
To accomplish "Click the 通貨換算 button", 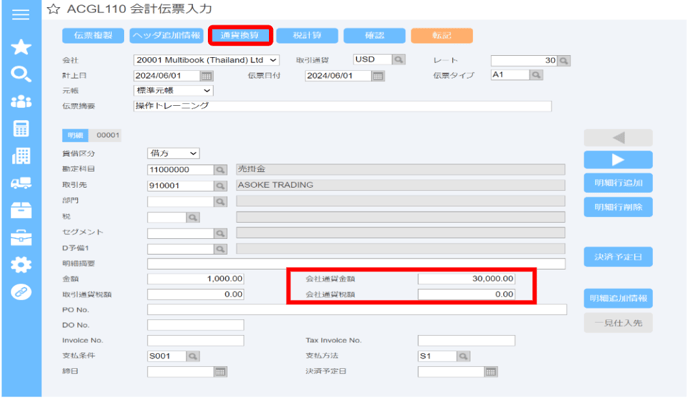I will 240,36.
